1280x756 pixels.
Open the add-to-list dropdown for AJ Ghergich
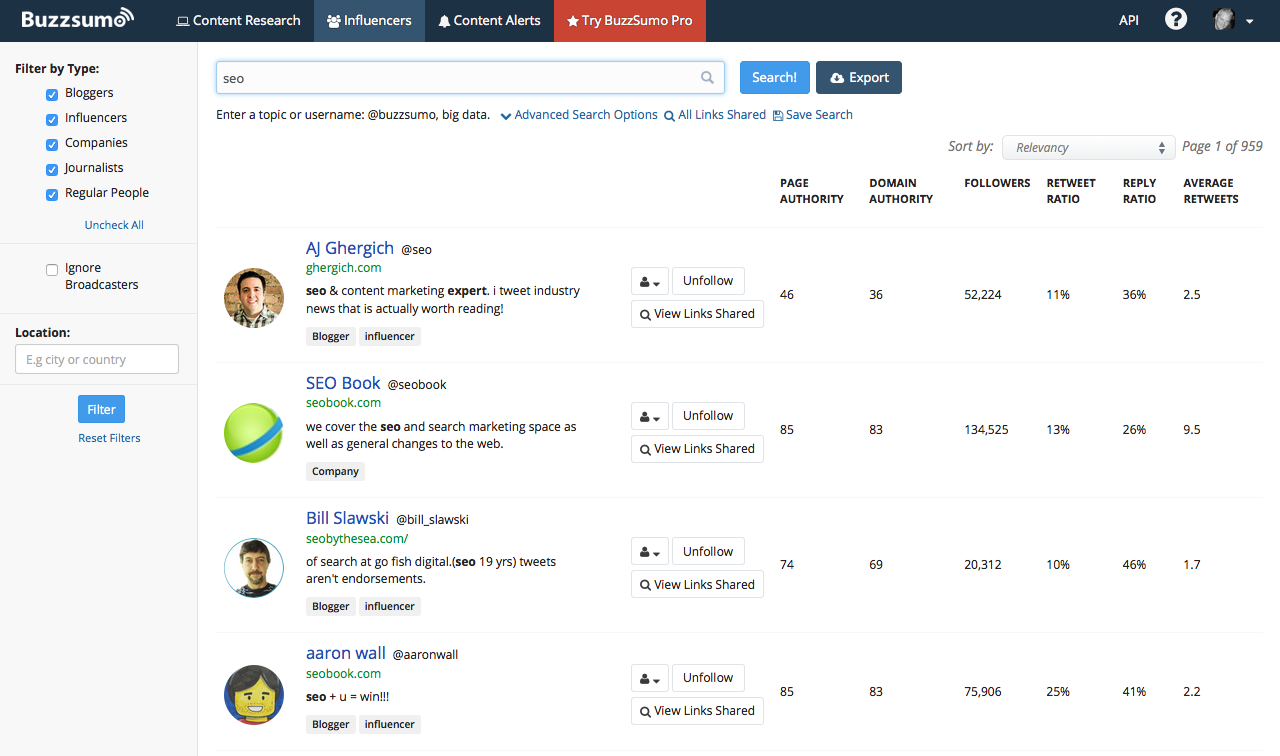649,282
